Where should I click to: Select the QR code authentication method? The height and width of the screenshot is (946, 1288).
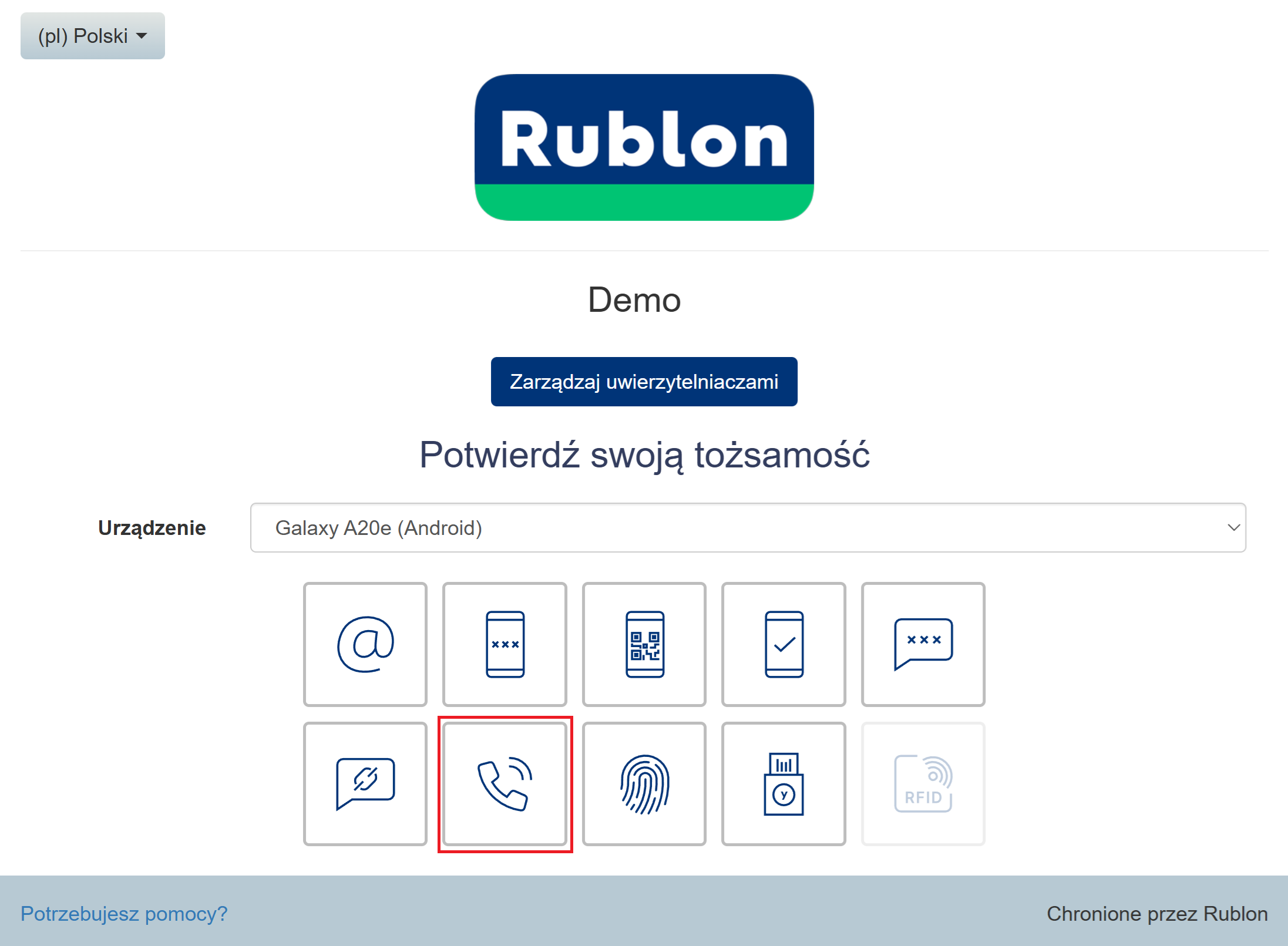644,644
